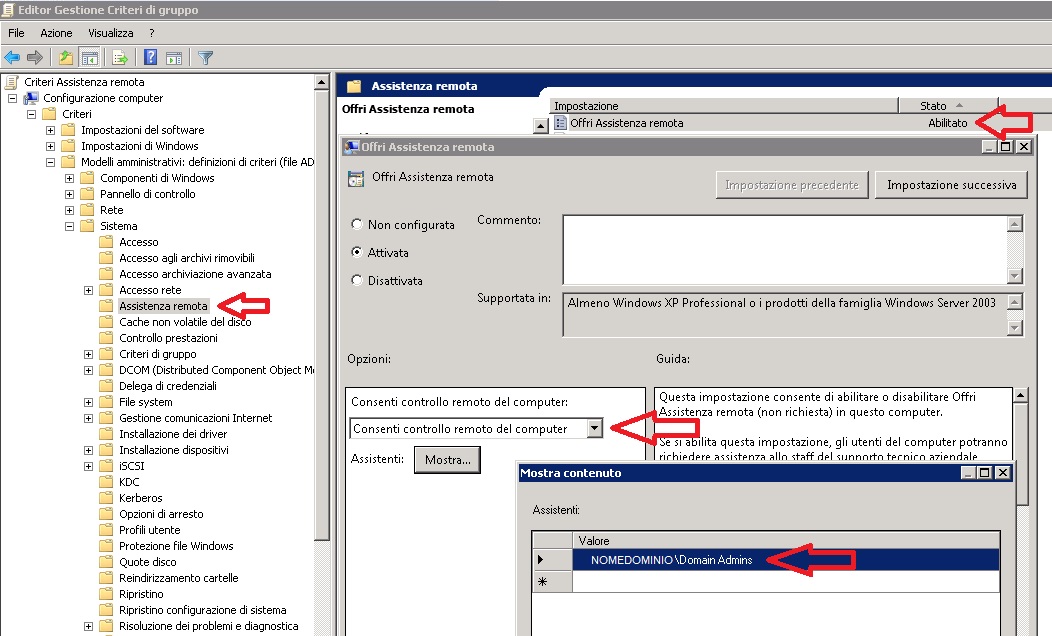Choose the 'Disattivata' radio button
The height and width of the screenshot is (636, 1052).
pos(356,281)
